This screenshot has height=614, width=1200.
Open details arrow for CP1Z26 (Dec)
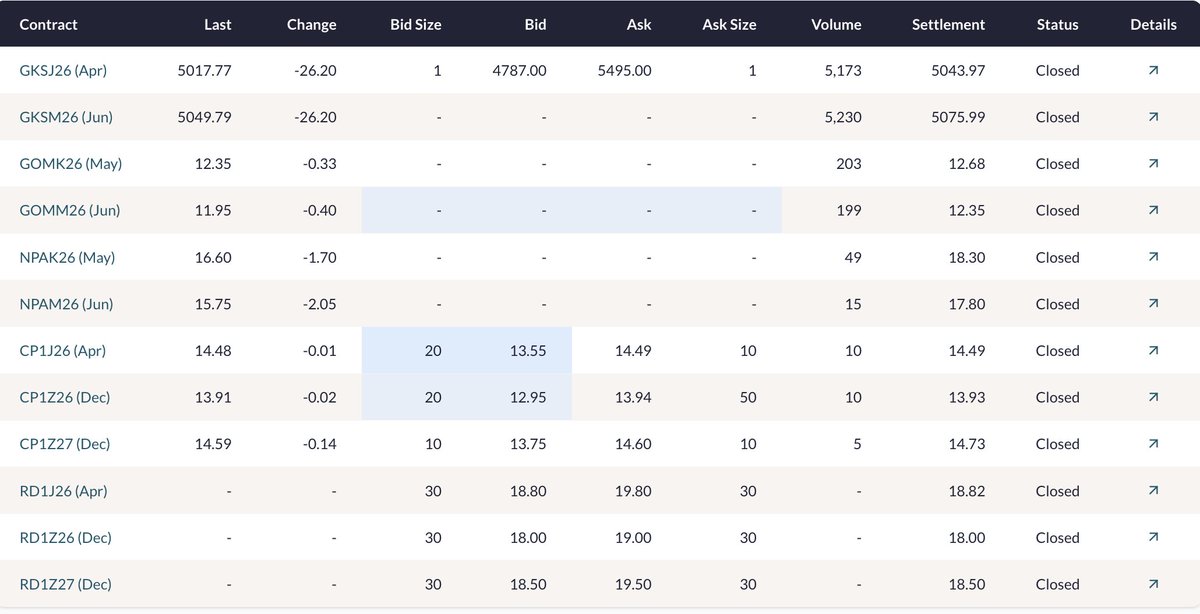click(1153, 397)
